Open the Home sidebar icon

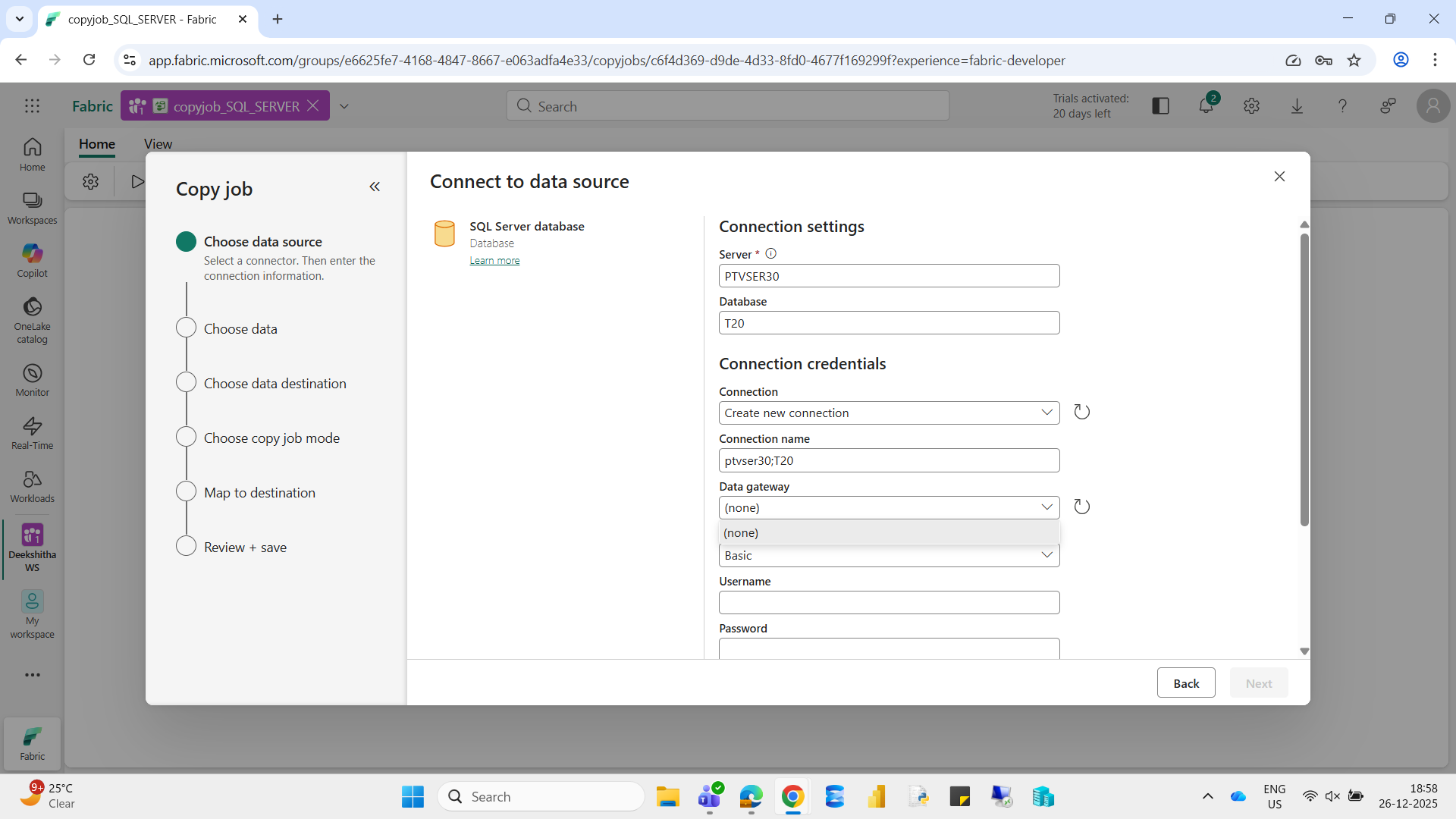click(32, 155)
